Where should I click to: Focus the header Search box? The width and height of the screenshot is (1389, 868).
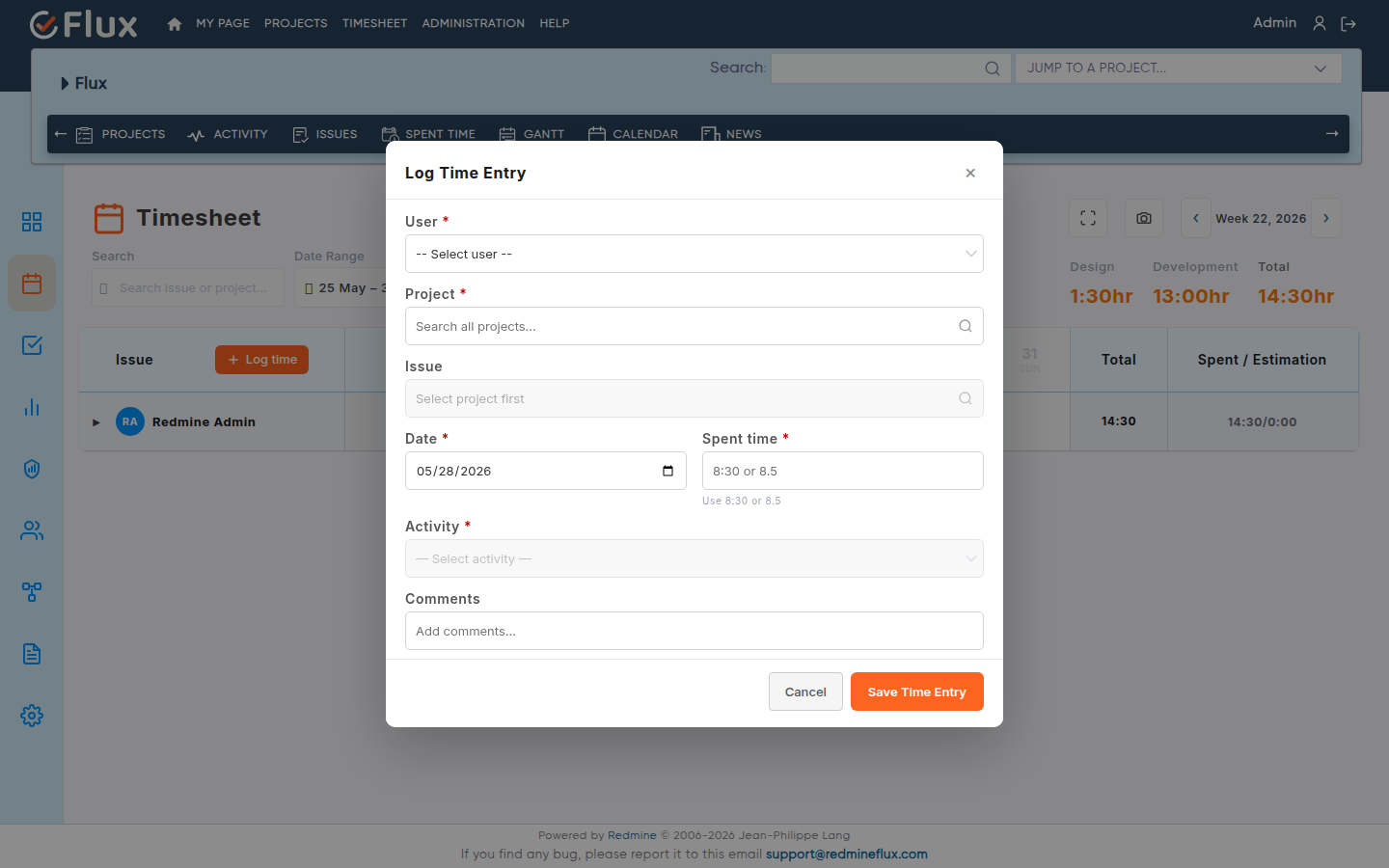point(891,68)
